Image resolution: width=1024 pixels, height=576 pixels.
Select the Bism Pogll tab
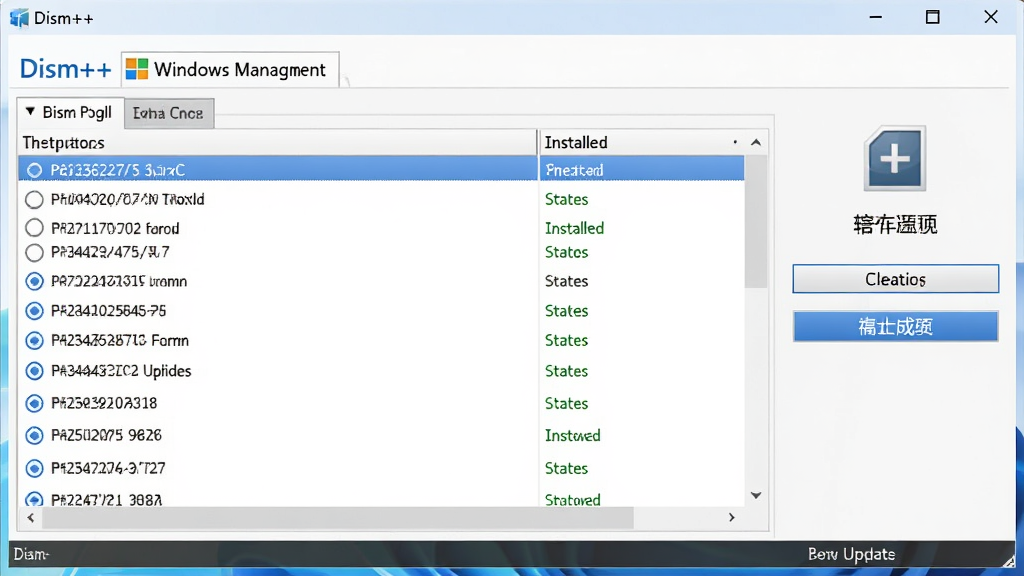coord(71,112)
